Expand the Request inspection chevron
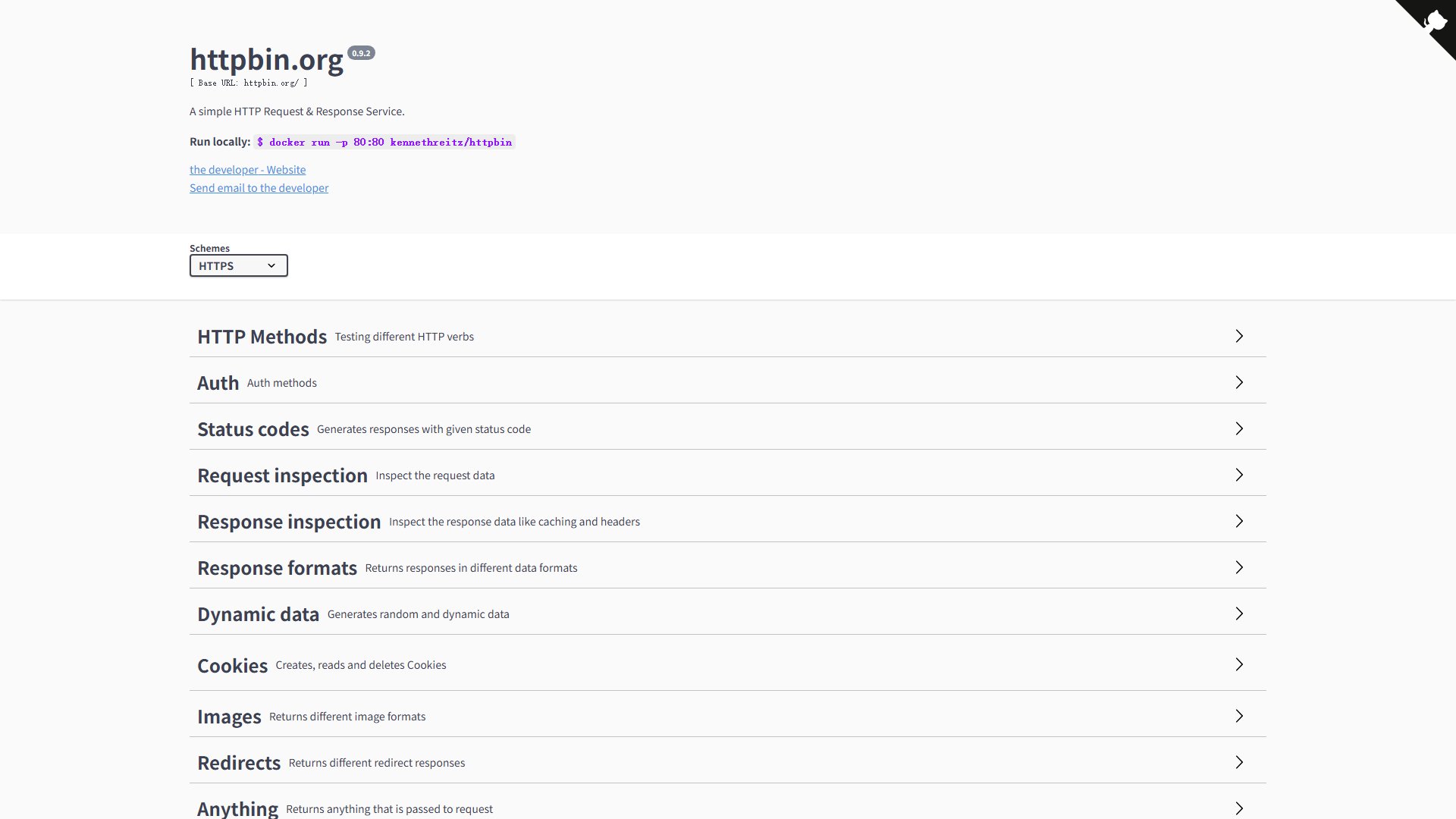This screenshot has height=819, width=1456. (x=1239, y=475)
